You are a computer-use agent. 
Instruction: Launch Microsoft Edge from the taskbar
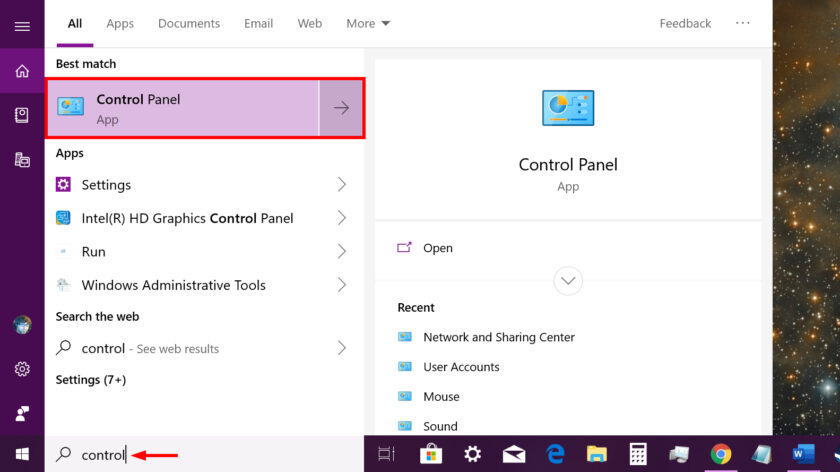pos(556,454)
